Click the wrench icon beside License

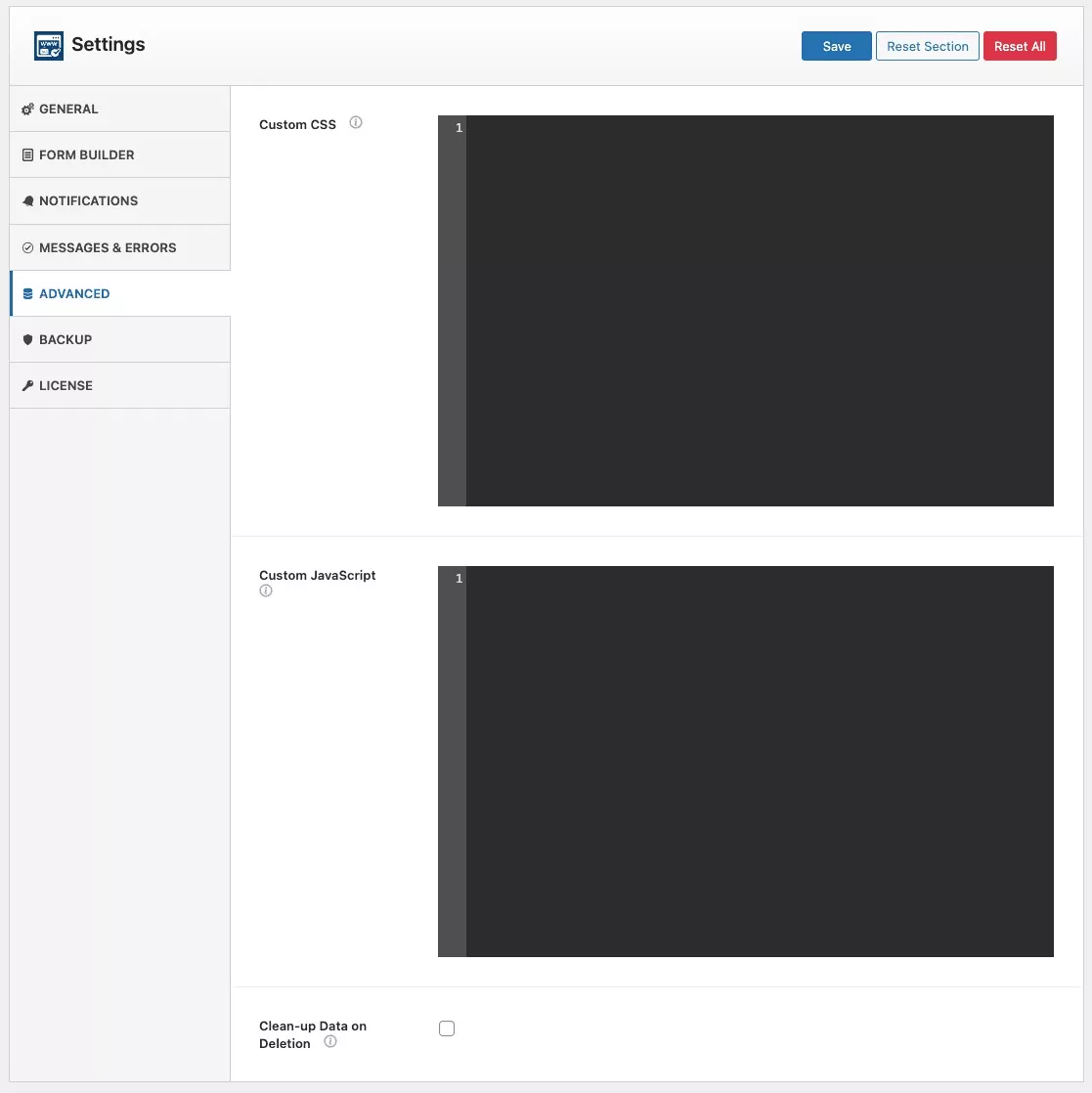tap(27, 386)
